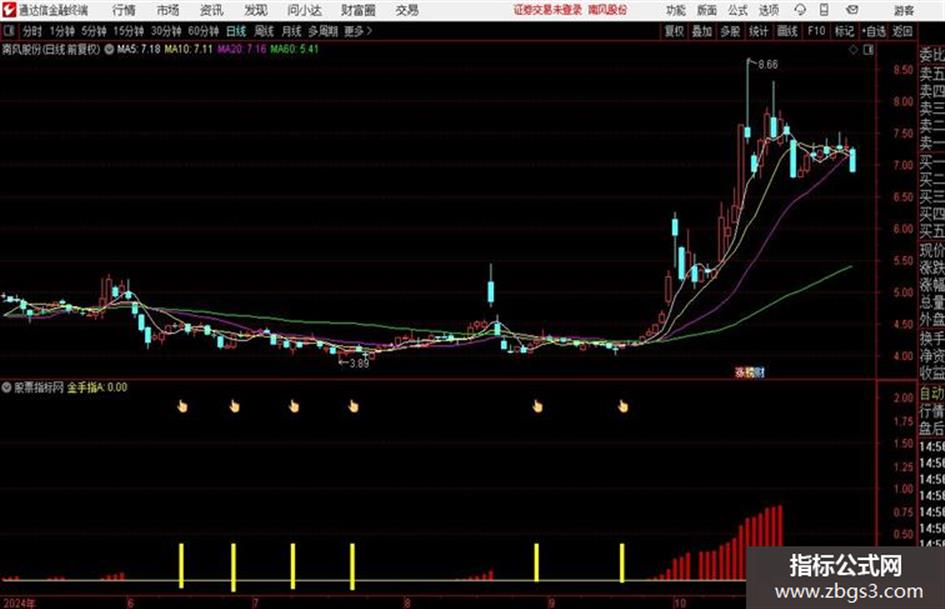Select the 日线 daily period tab
945x609 pixels.
(236, 31)
